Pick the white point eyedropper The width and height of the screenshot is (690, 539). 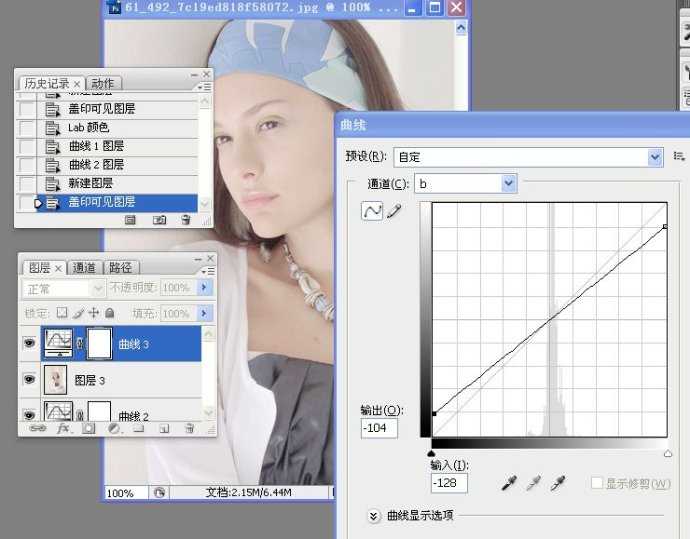[558, 483]
